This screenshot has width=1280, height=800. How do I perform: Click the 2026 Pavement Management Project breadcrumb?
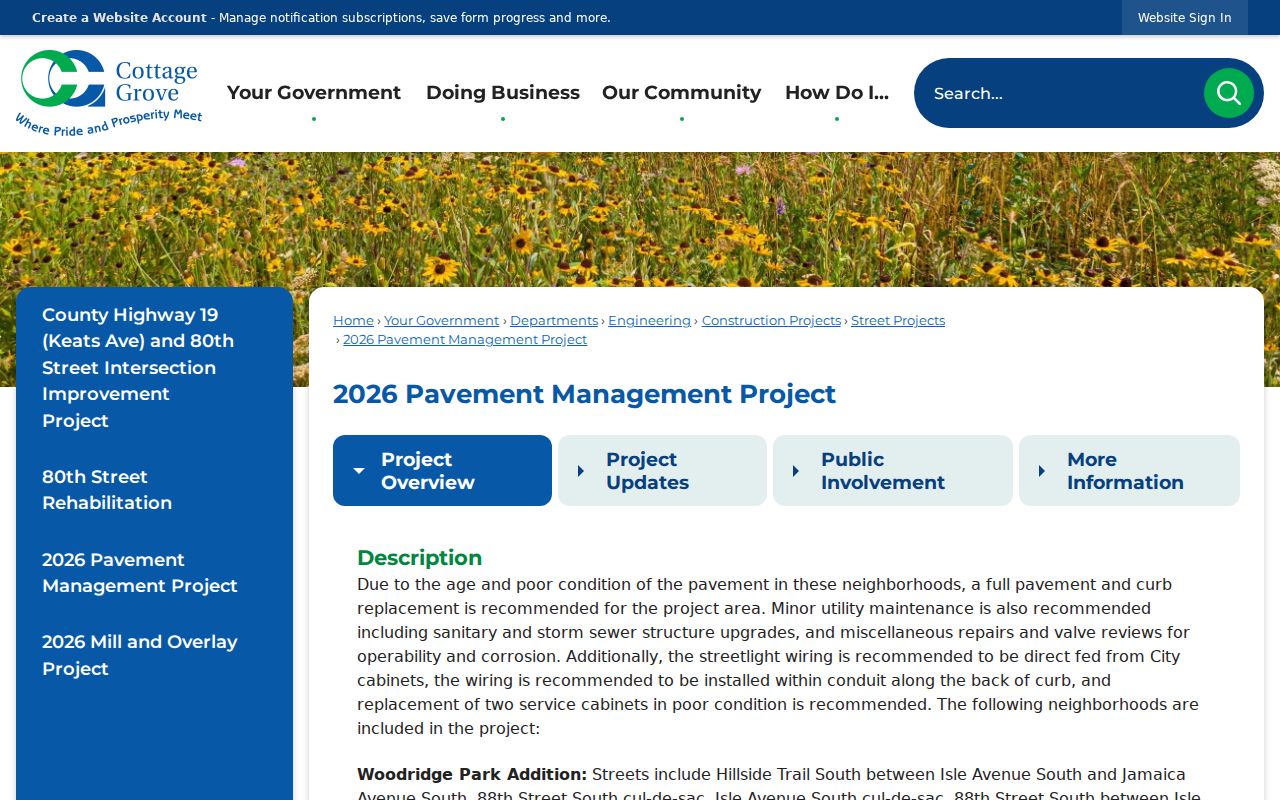tap(465, 340)
